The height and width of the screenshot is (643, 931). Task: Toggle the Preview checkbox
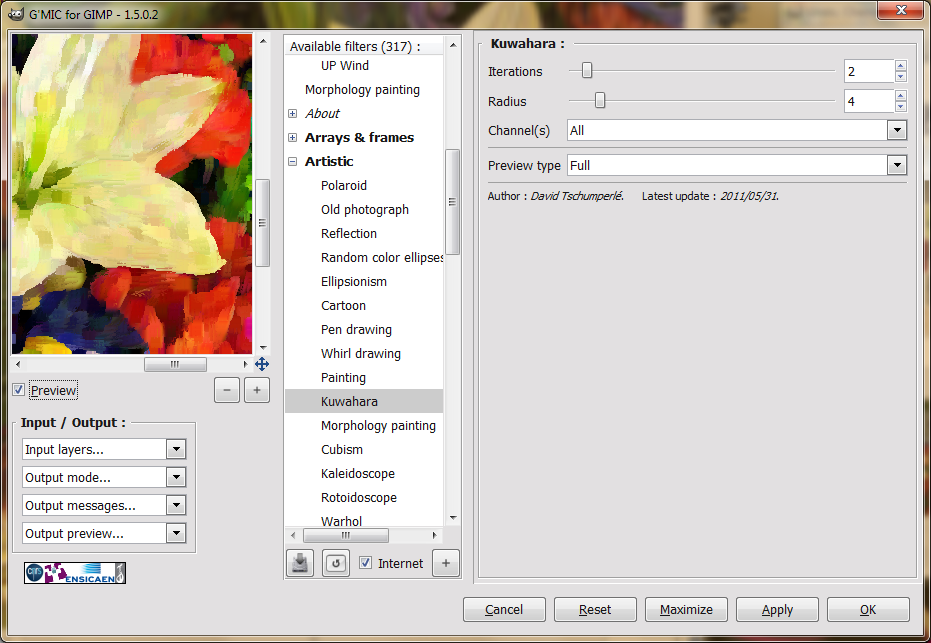[18, 390]
